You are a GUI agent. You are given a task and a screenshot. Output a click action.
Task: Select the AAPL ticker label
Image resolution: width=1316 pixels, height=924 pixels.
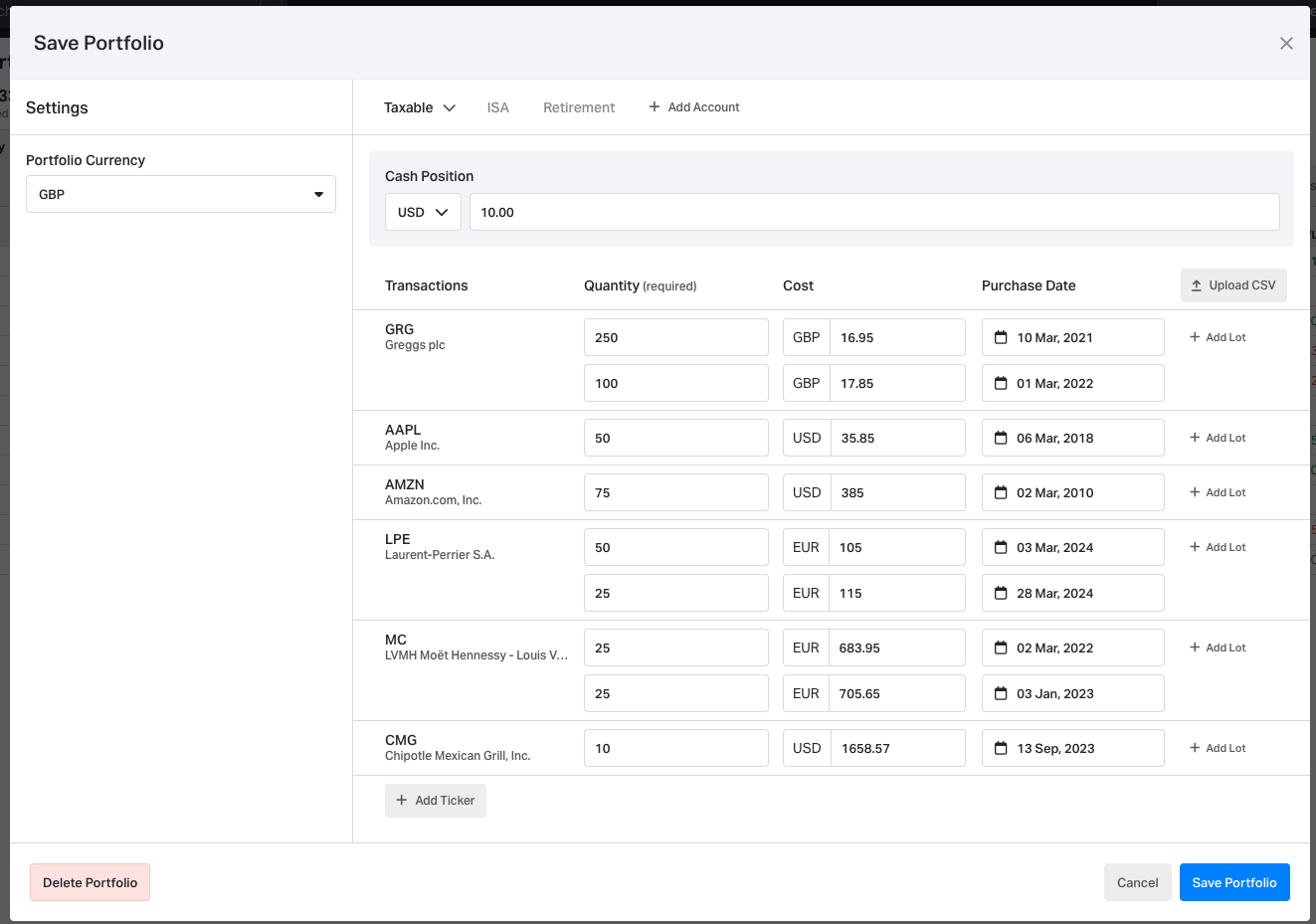click(x=403, y=430)
